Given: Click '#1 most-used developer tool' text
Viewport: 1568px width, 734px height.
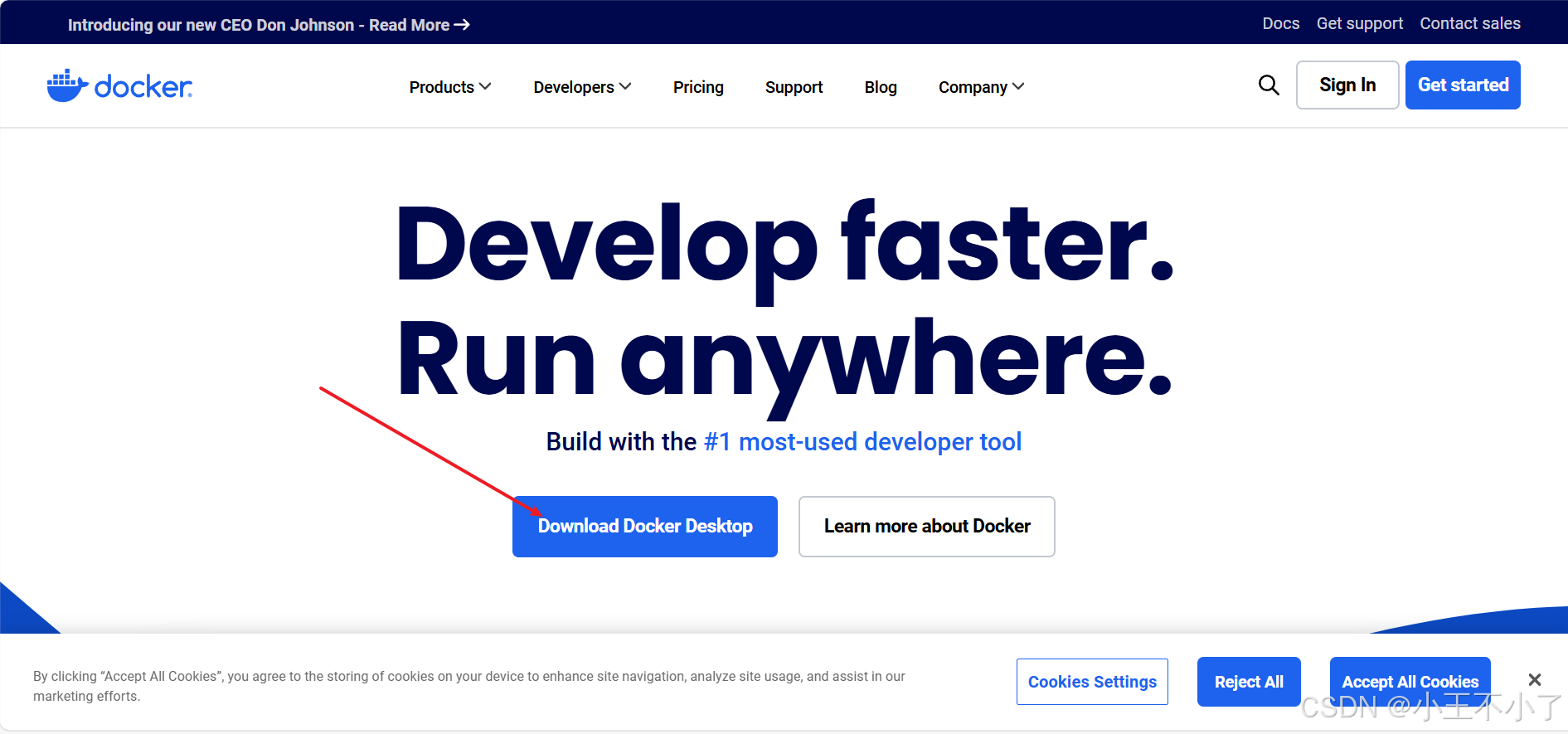Looking at the screenshot, I should pos(862,442).
